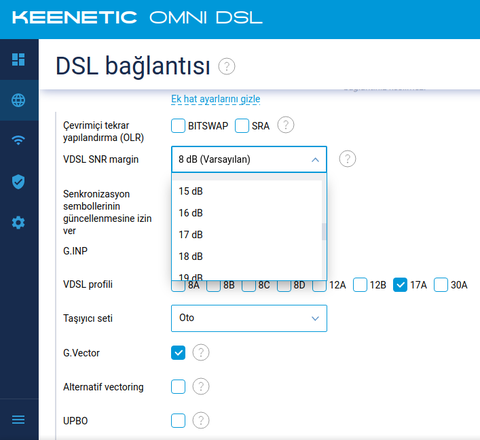Image resolution: width=480 pixels, height=440 pixels.
Task: Open the security shield icon in sidebar
Action: 18,182
